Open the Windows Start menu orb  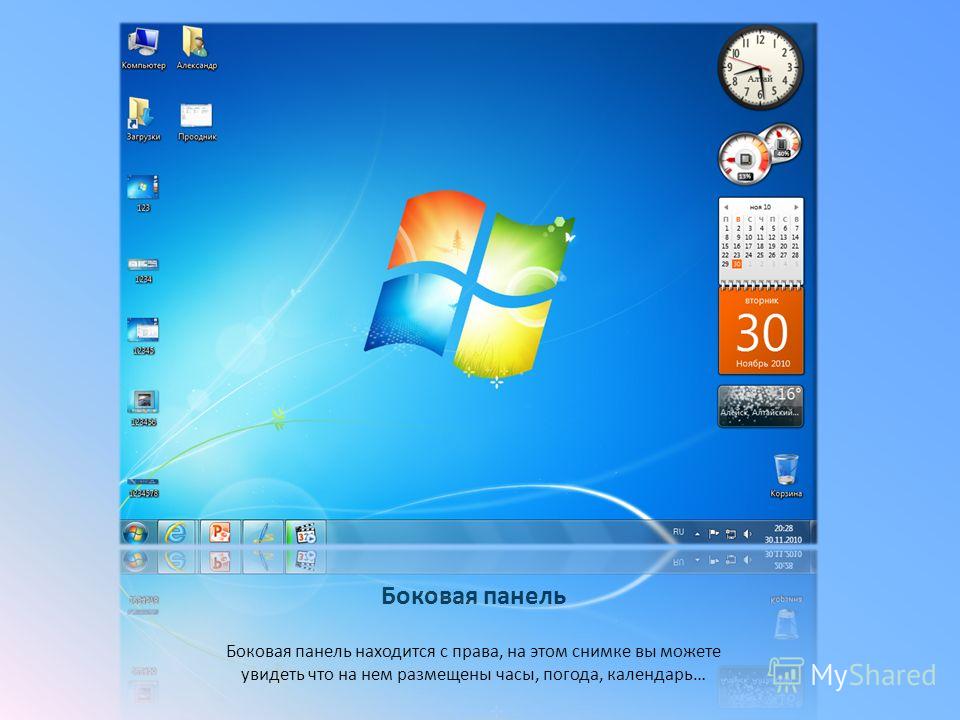tap(135, 533)
